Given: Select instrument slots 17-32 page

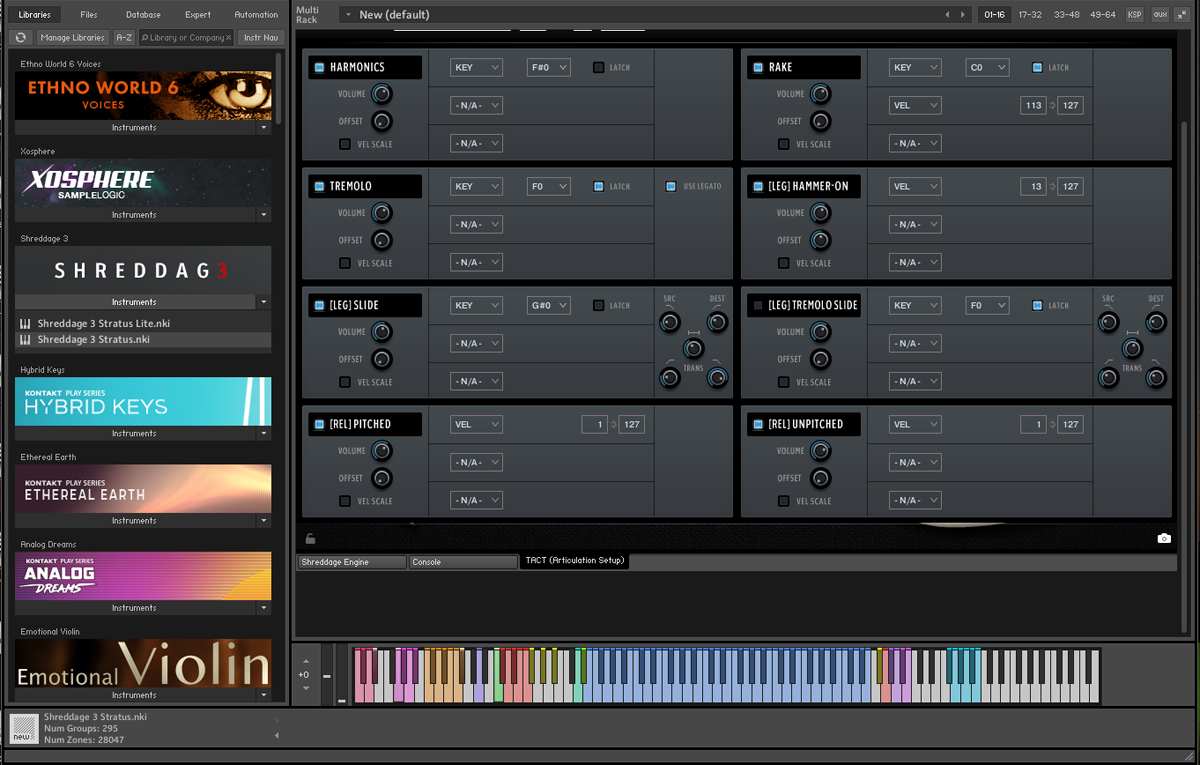Looking at the screenshot, I should [x=1030, y=15].
